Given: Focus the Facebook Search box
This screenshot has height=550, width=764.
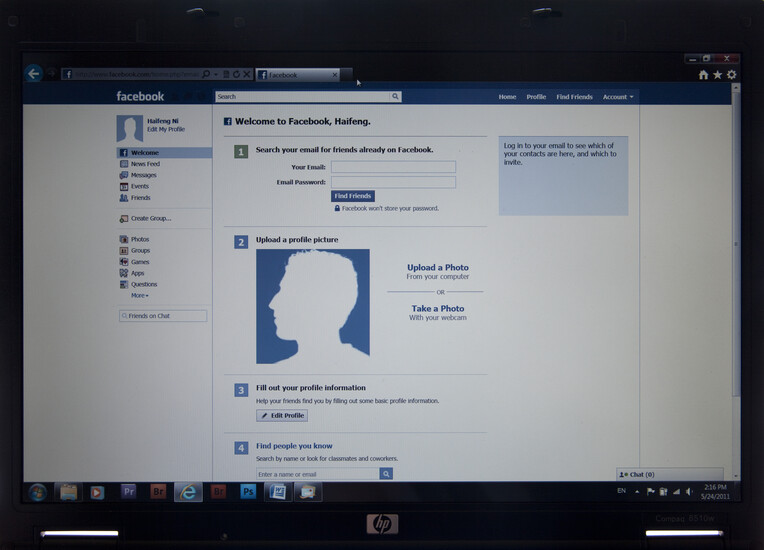Looking at the screenshot, I should click(x=303, y=96).
